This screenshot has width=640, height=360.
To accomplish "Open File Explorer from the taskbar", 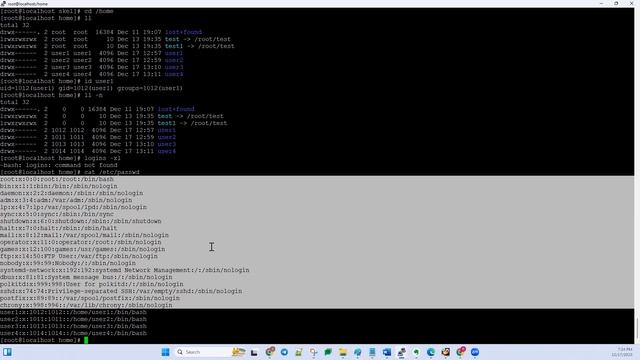I will (343, 352).
